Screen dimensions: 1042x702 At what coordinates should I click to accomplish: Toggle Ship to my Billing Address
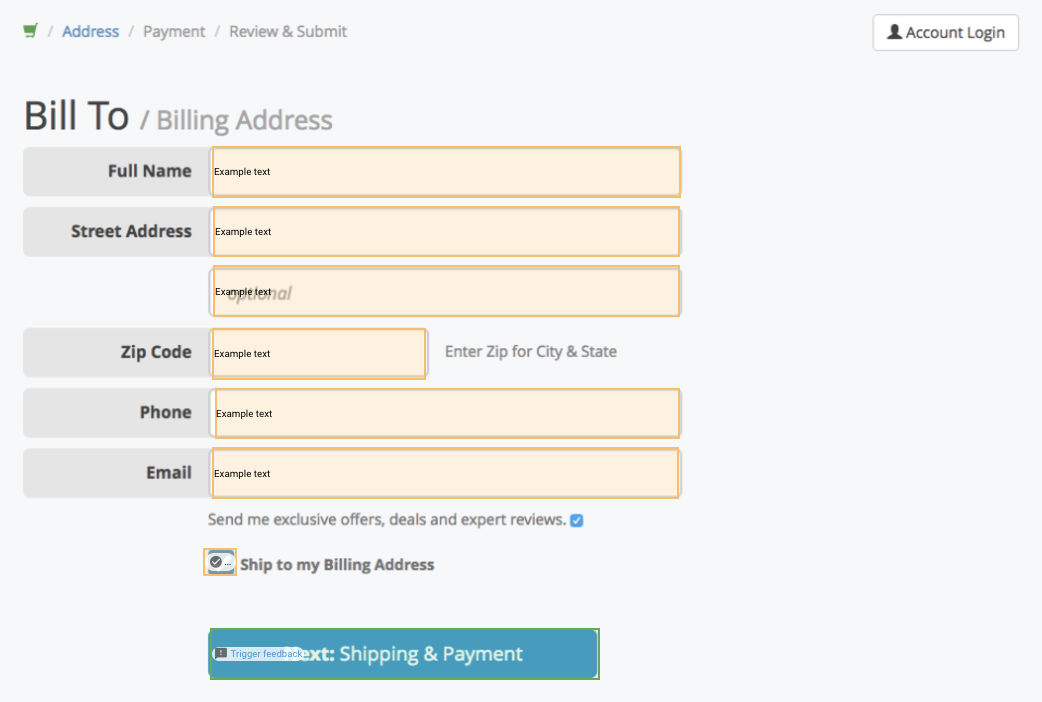pos(220,562)
